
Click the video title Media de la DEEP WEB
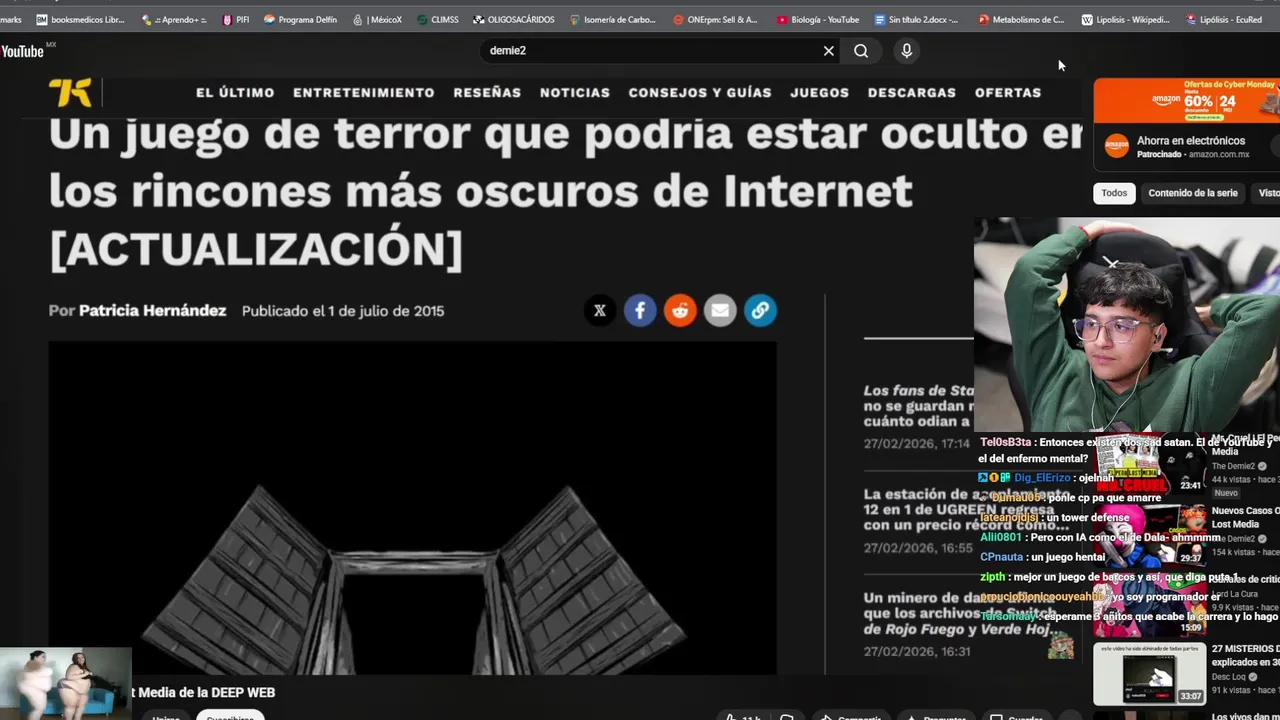tap(203, 692)
